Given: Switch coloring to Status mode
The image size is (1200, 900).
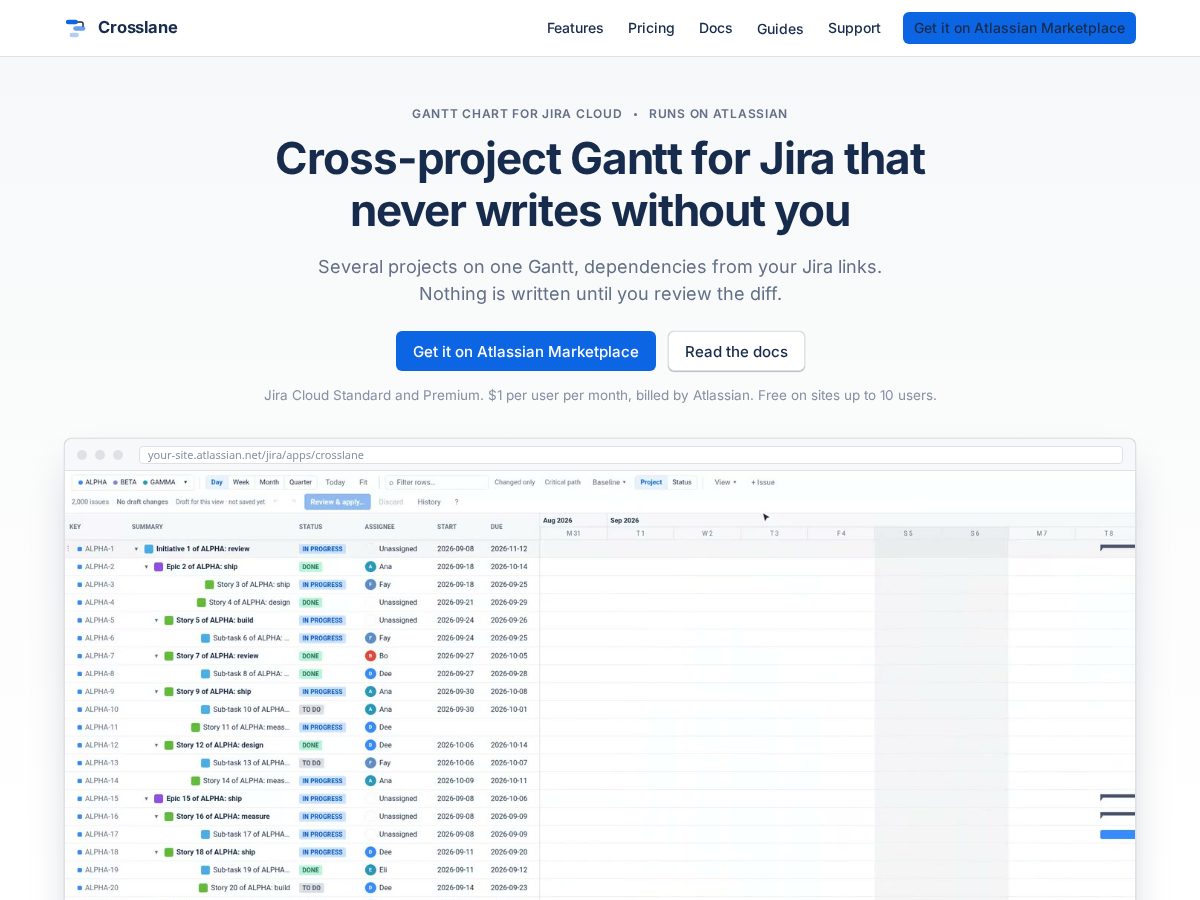Looking at the screenshot, I should (x=682, y=482).
